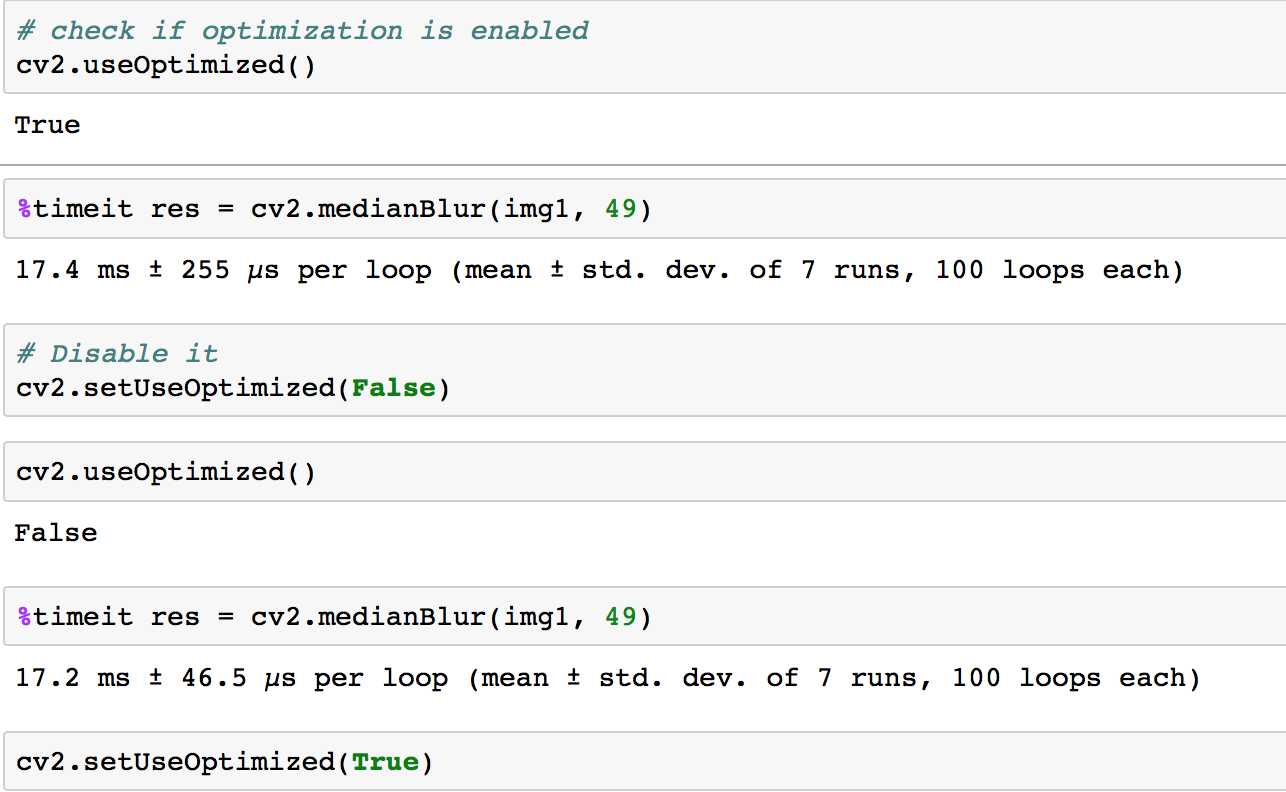1286x792 pixels.
Task: Click the second %timeit medianBlur code cell
Action: [x=644, y=617]
